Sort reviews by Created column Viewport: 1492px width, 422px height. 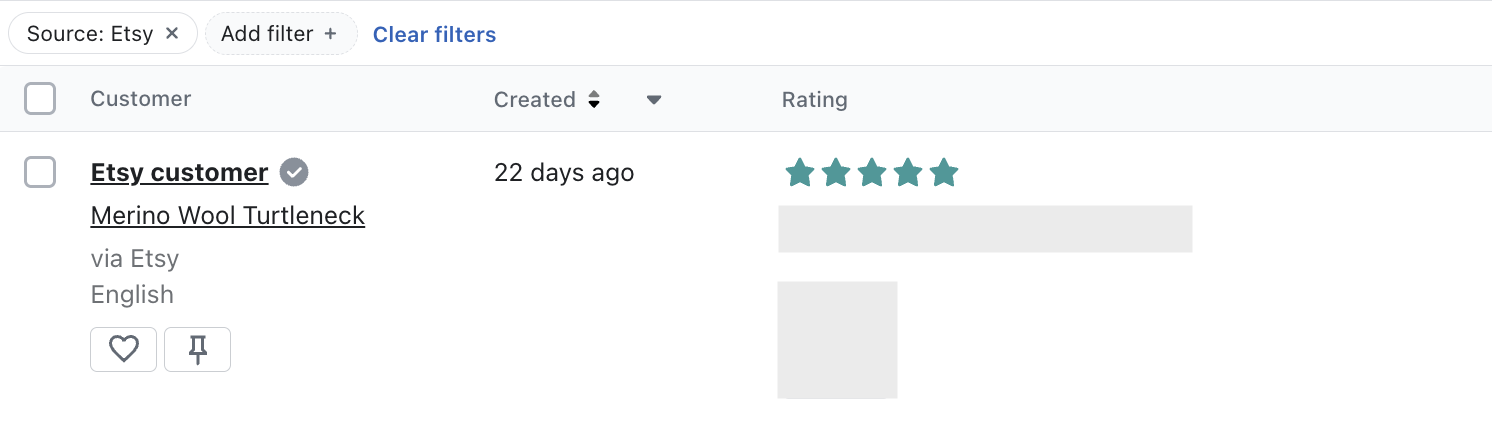point(593,99)
